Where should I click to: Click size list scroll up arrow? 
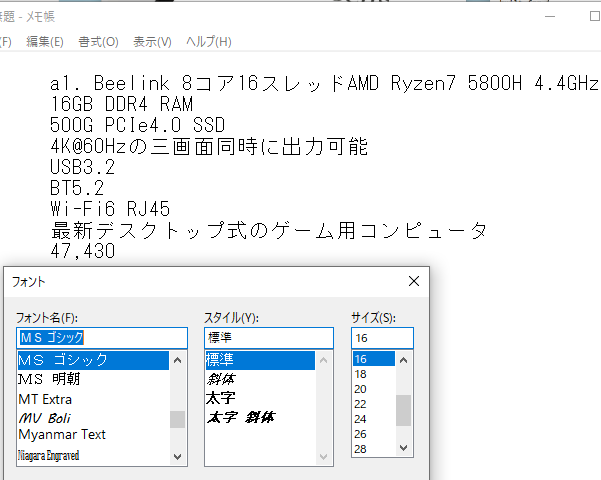click(x=404, y=360)
